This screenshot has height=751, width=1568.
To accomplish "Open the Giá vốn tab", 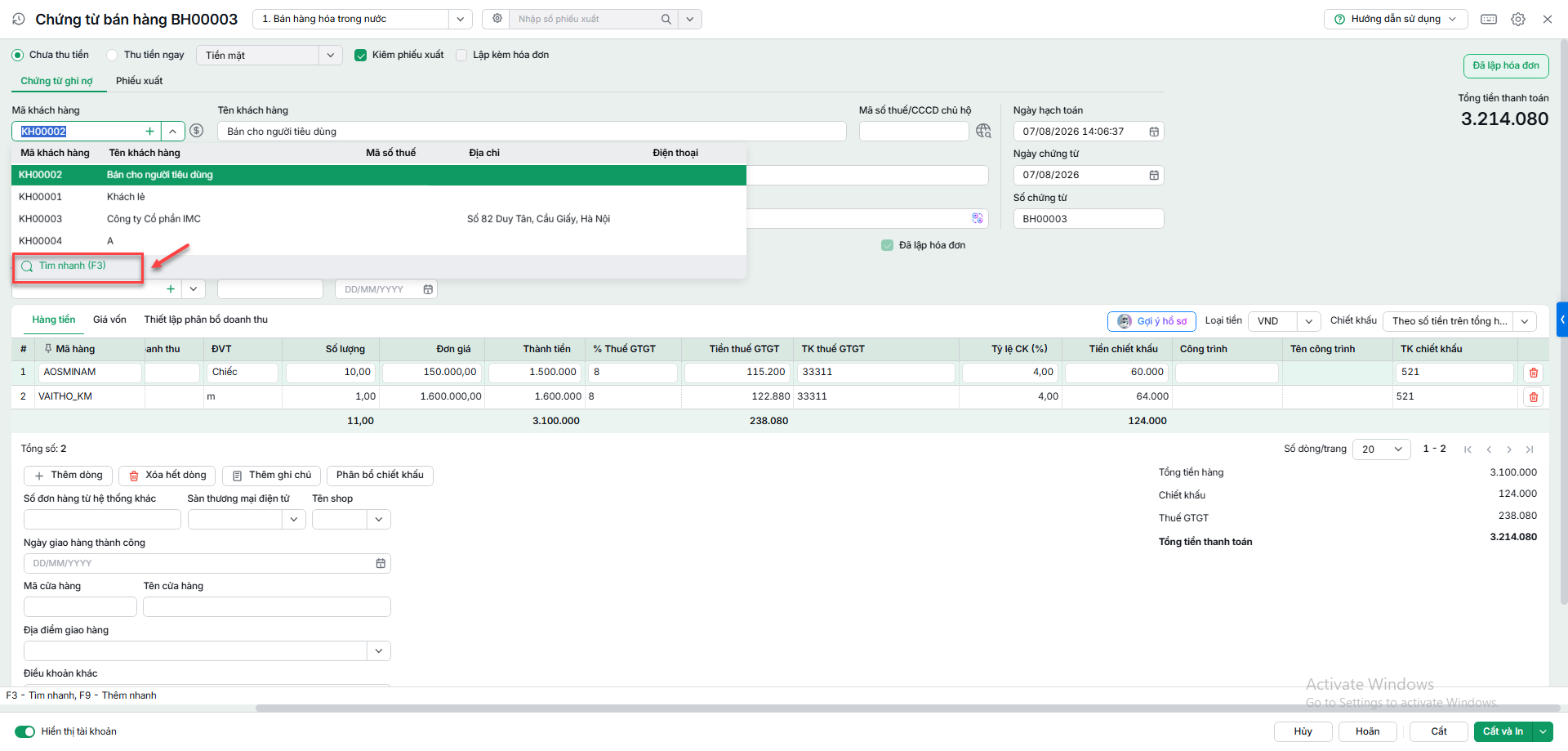I will pyautogui.click(x=109, y=320).
